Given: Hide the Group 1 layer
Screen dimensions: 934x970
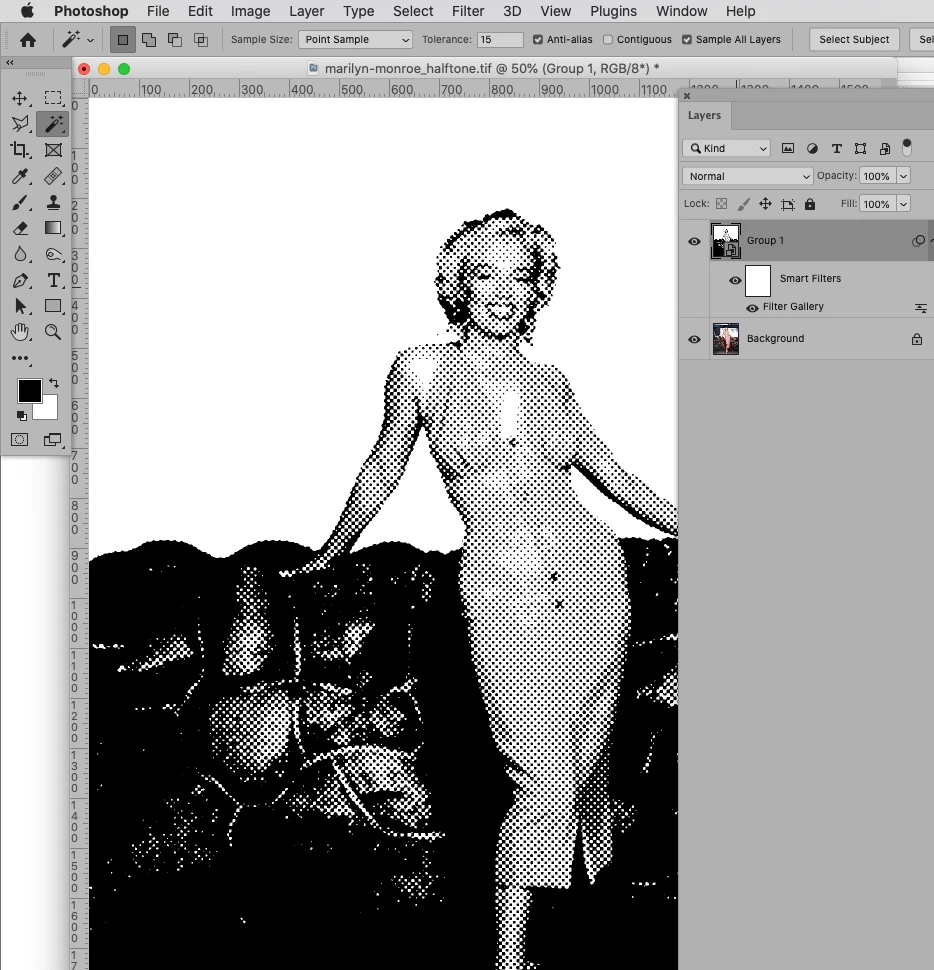Looking at the screenshot, I should pyautogui.click(x=694, y=241).
